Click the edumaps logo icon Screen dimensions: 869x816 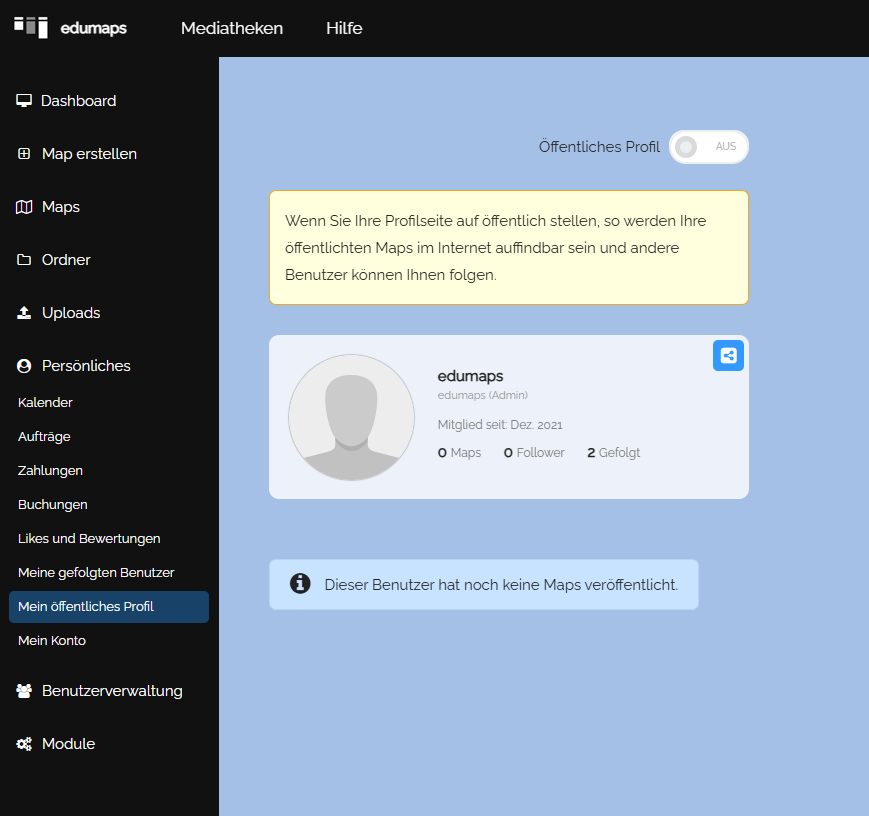point(31,27)
